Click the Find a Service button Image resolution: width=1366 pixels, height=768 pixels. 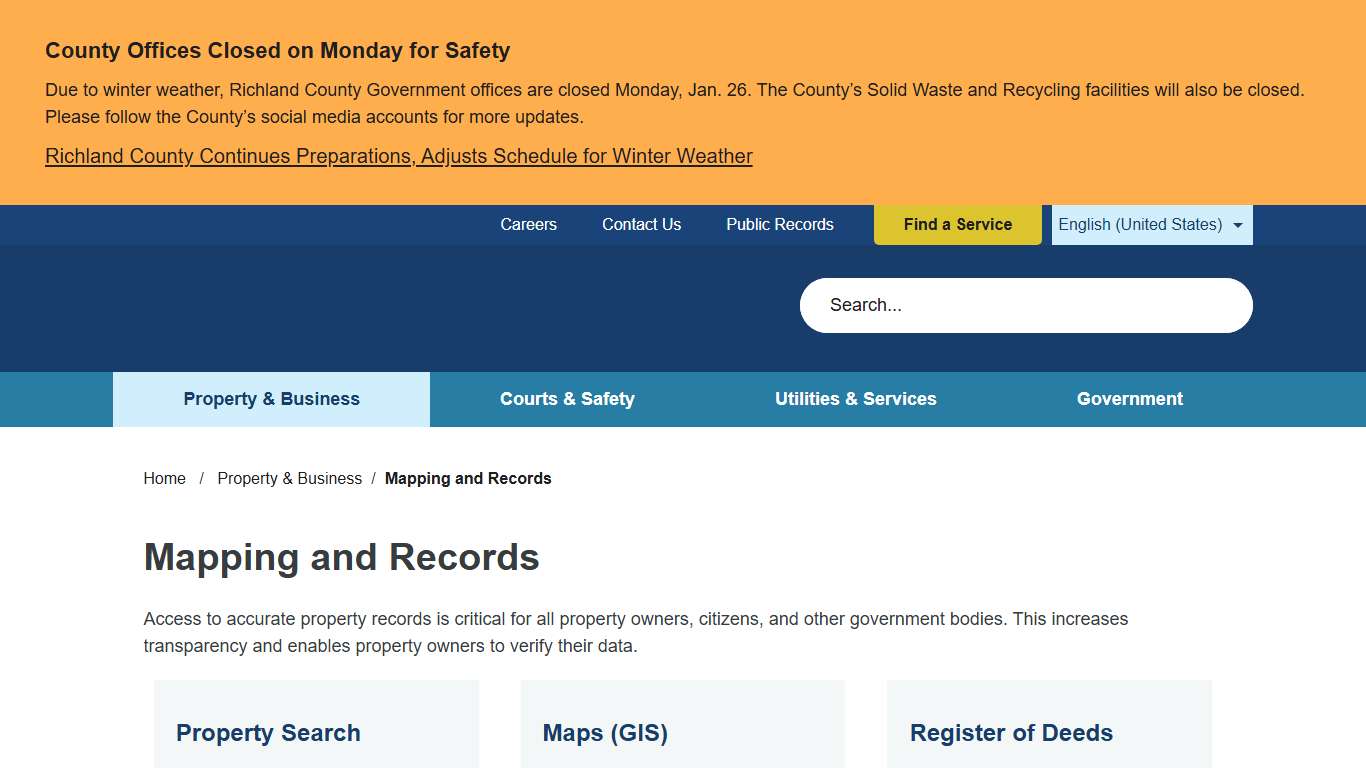pos(957,224)
